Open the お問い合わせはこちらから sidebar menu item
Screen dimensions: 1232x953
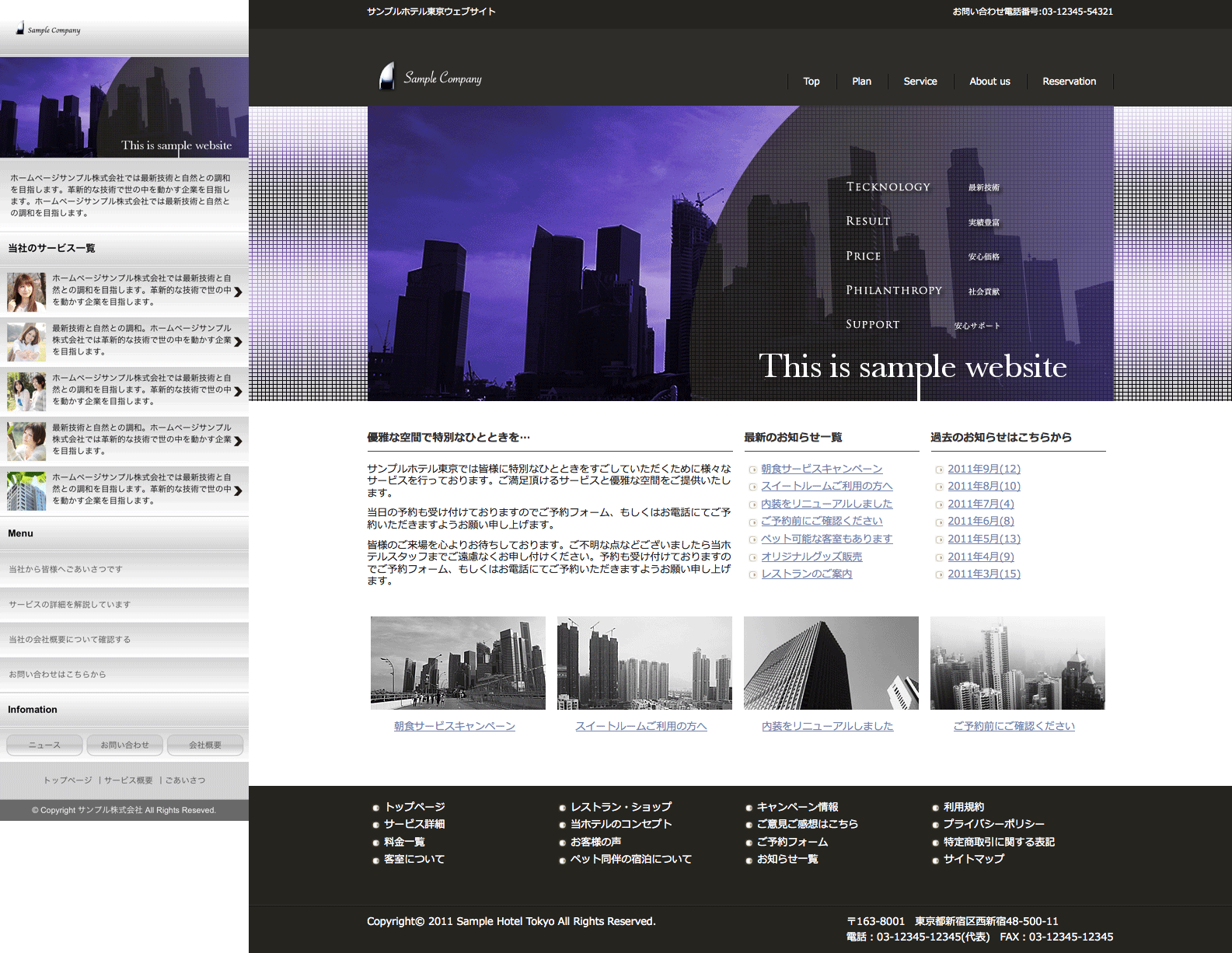(x=58, y=675)
